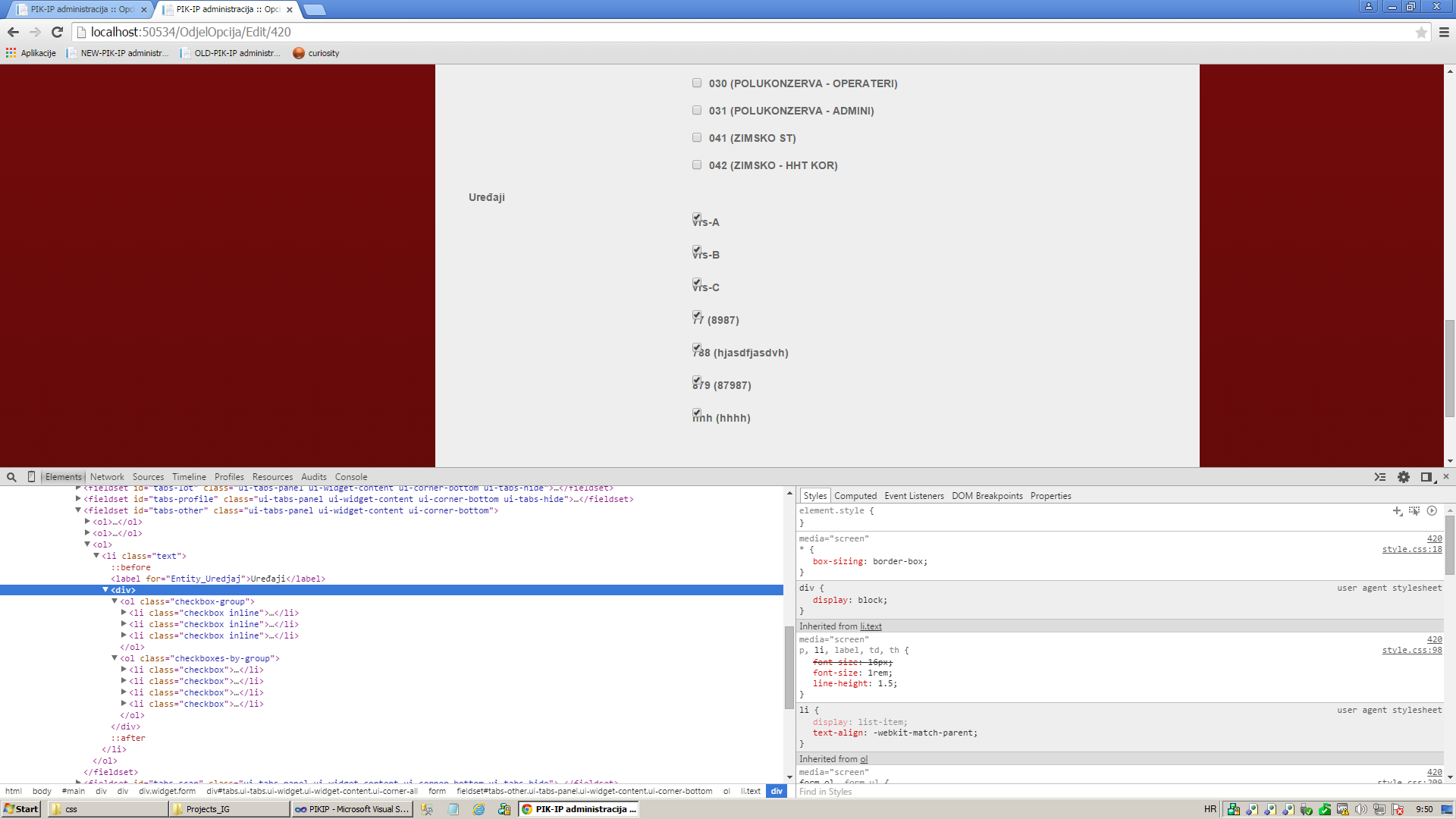1456x819 pixels.
Task: Switch to the Sources panel tab
Action: point(148,477)
